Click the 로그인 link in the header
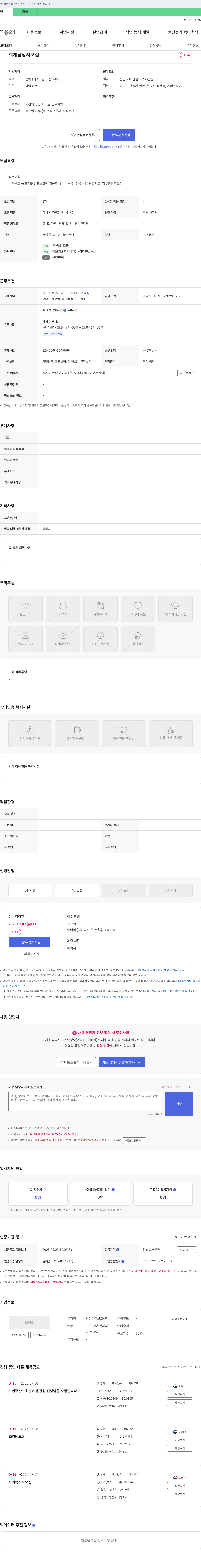 (x=188, y=20)
